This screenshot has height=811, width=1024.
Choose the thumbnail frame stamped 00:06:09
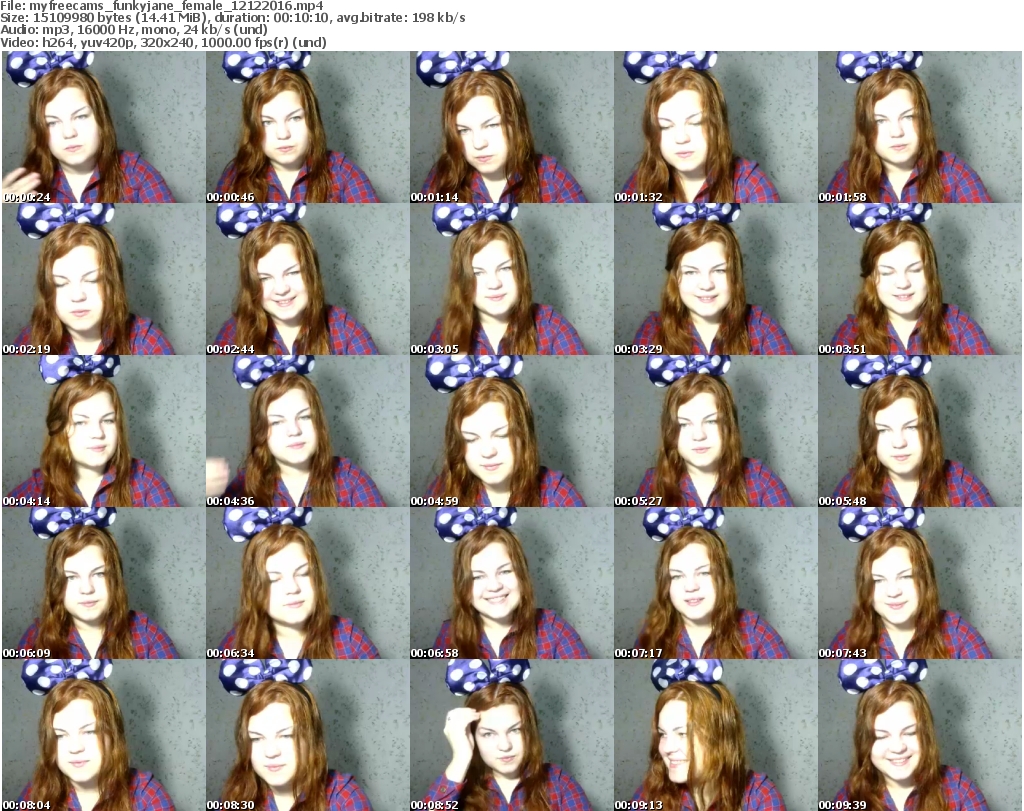[x=103, y=583]
